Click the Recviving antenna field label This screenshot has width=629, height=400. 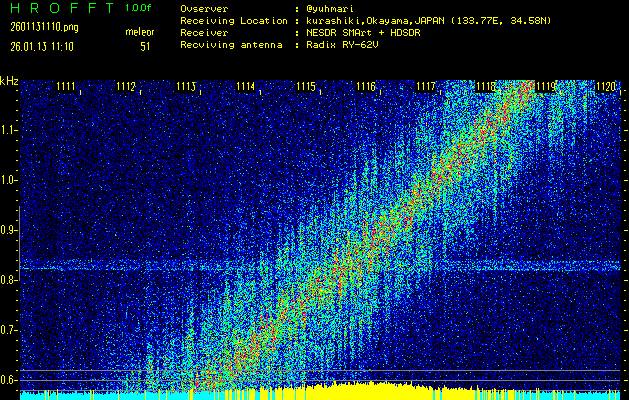231,45
